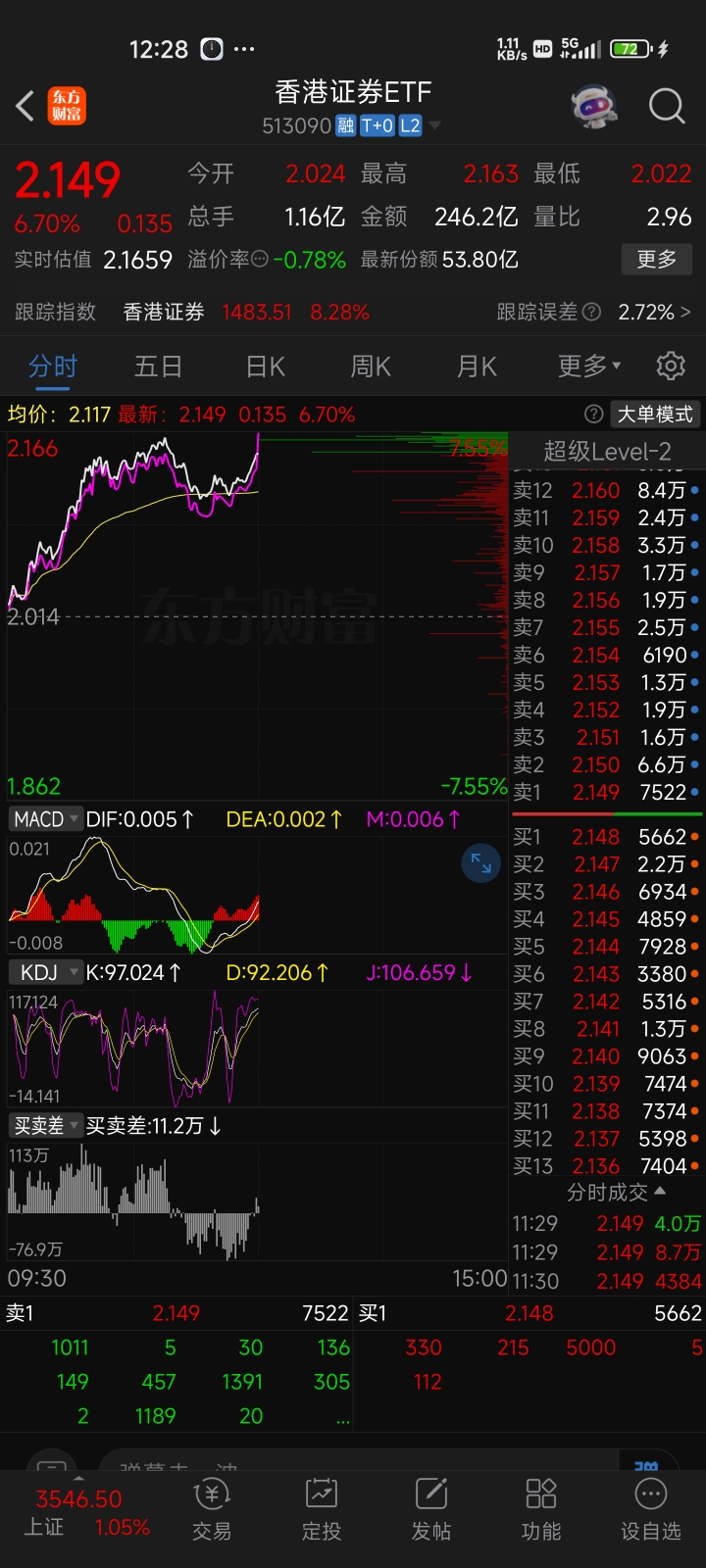Toggle 大单模式 large order mode
This screenshot has width=706, height=1568.
click(x=655, y=414)
